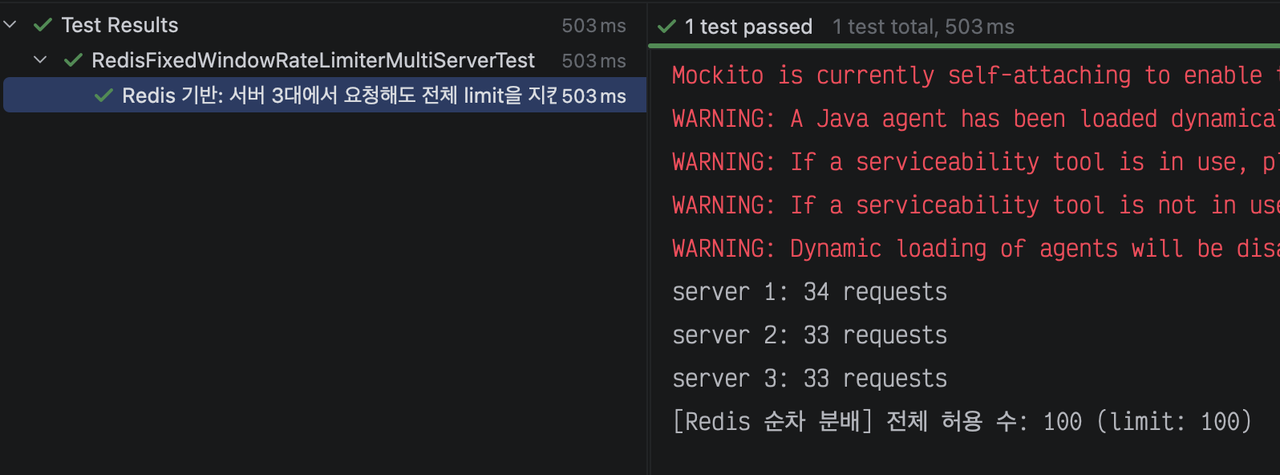Image resolution: width=1280 pixels, height=475 pixels.
Task: Select RedisFixedWindowRateLimiterMultiServerTest class row
Action: click(x=323, y=60)
